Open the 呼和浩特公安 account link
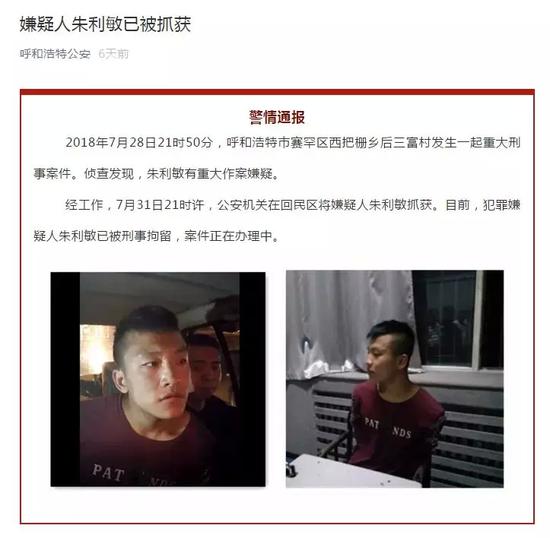550x538 pixels. (55, 54)
